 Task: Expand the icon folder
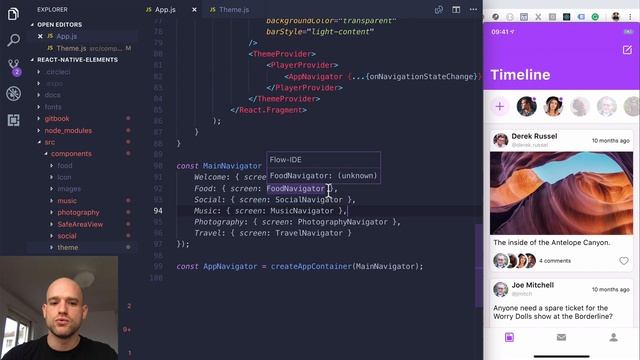(64, 177)
